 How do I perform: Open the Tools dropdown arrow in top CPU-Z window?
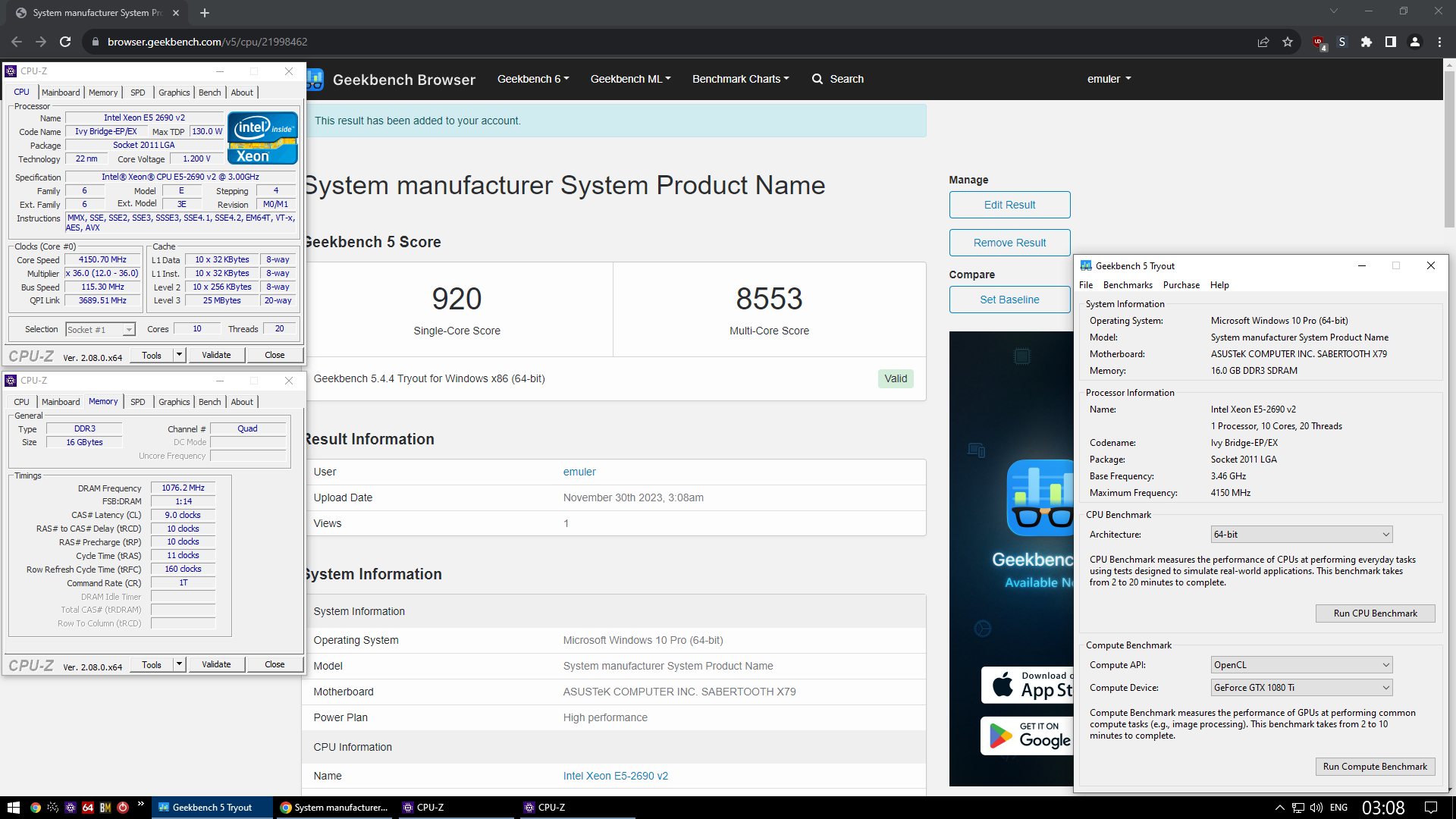tap(180, 355)
